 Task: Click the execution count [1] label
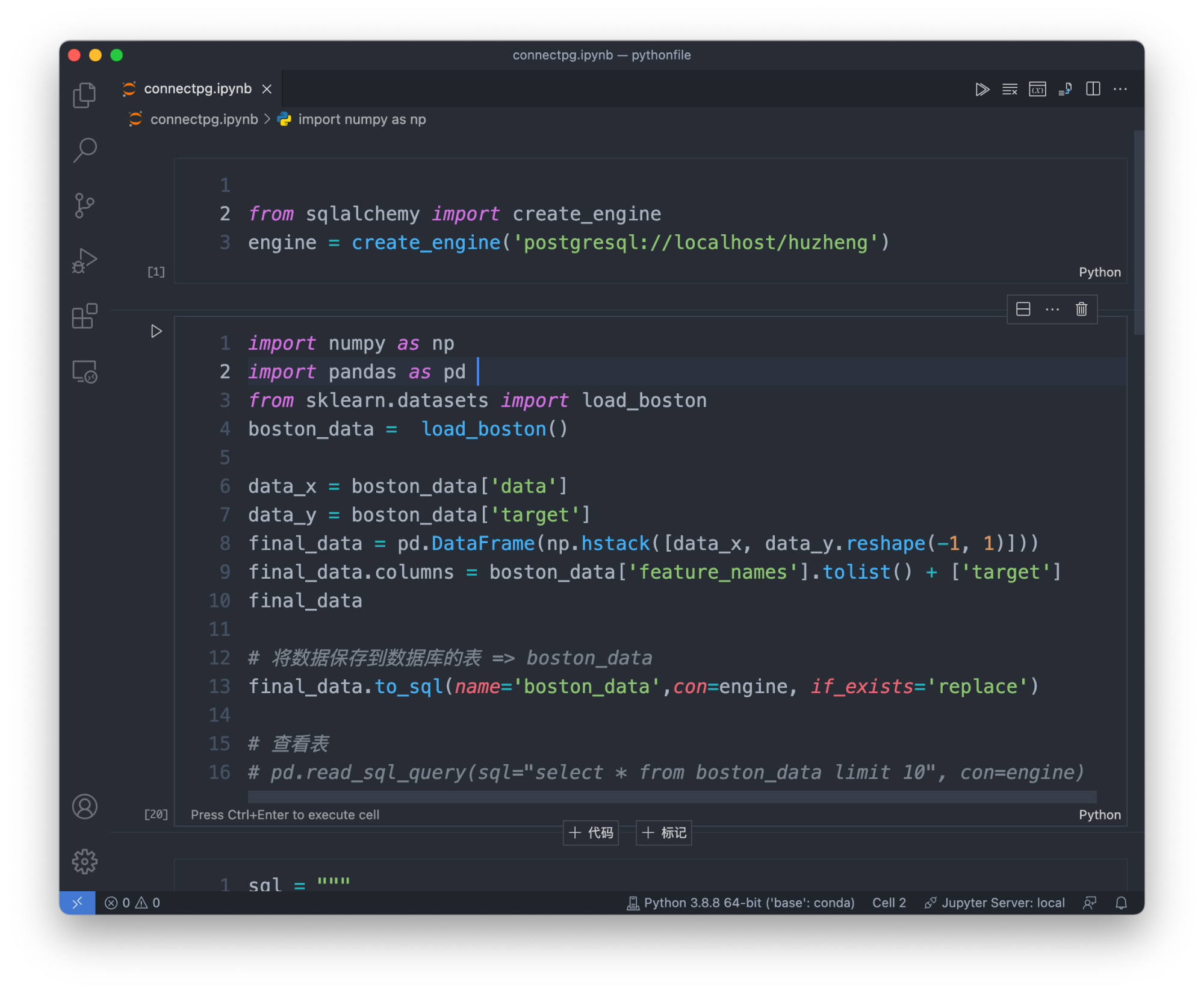coord(156,272)
